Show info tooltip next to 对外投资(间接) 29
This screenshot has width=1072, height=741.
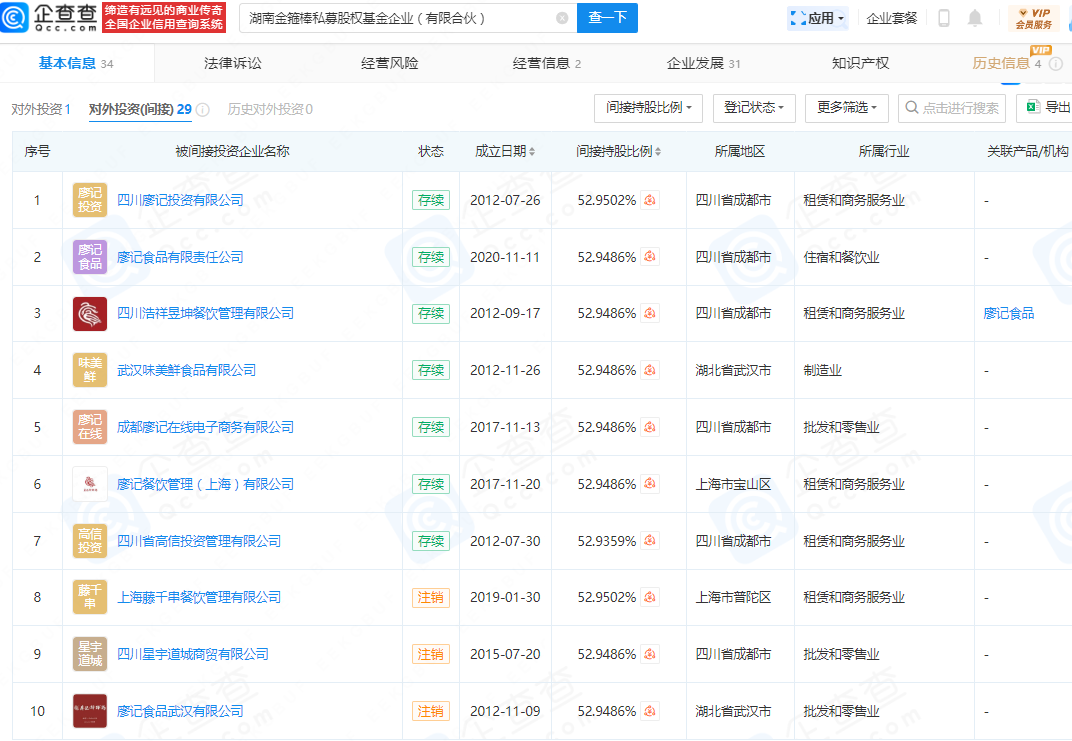(202, 109)
